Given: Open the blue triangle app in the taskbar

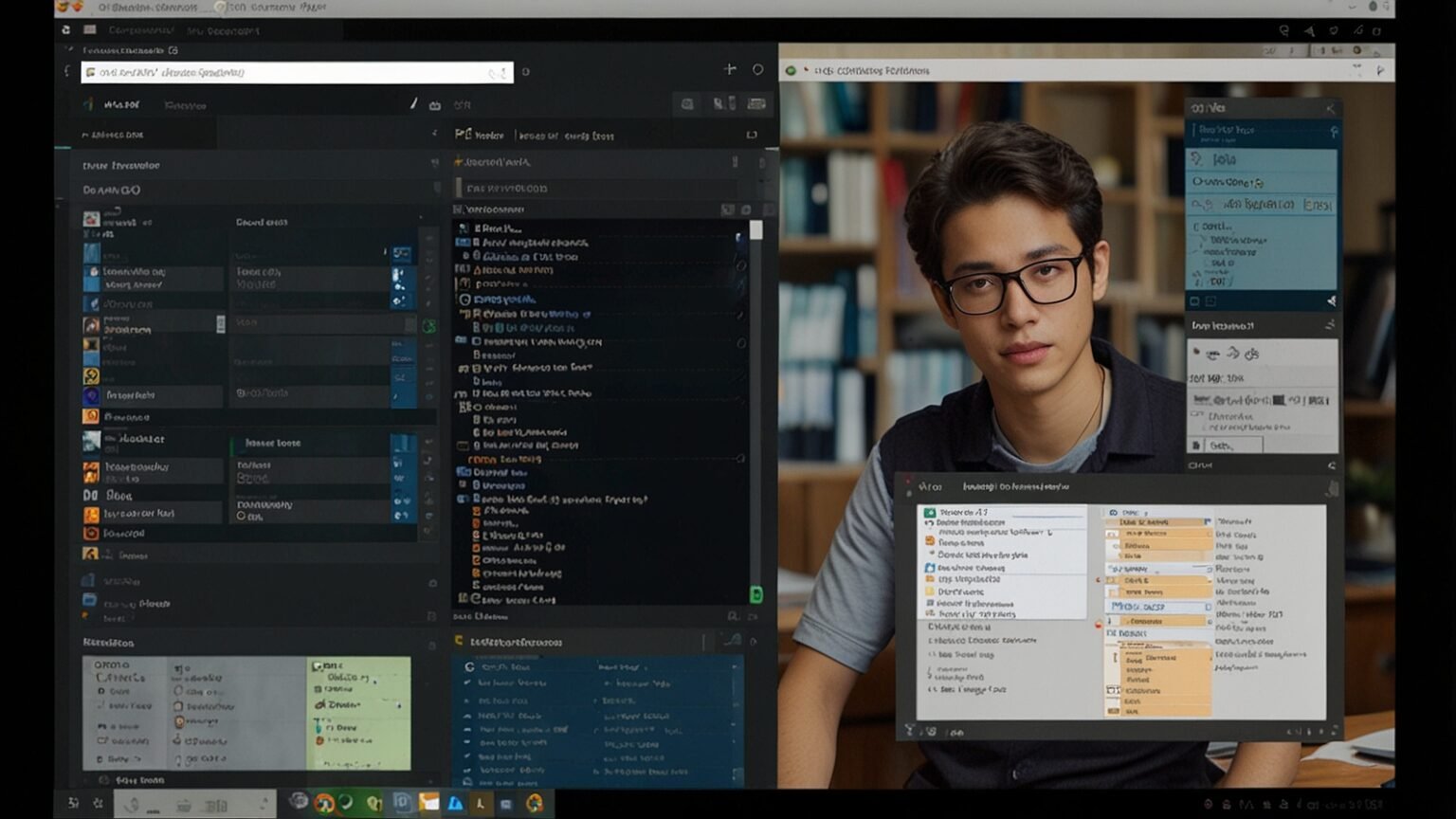Looking at the screenshot, I should click(x=455, y=803).
